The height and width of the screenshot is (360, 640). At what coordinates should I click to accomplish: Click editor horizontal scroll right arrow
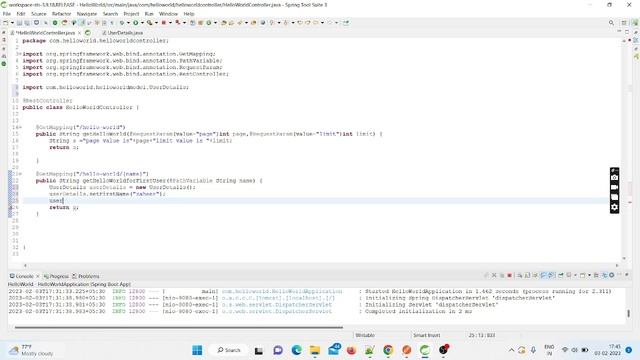(x=617, y=265)
